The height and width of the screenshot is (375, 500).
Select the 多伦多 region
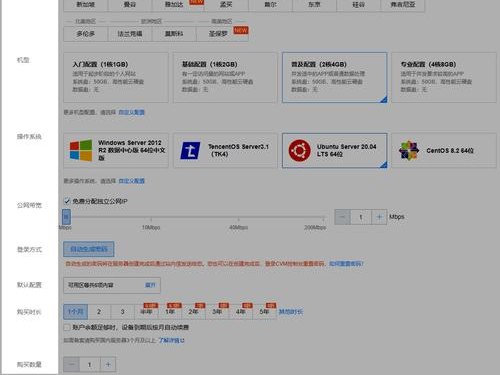(x=86, y=34)
